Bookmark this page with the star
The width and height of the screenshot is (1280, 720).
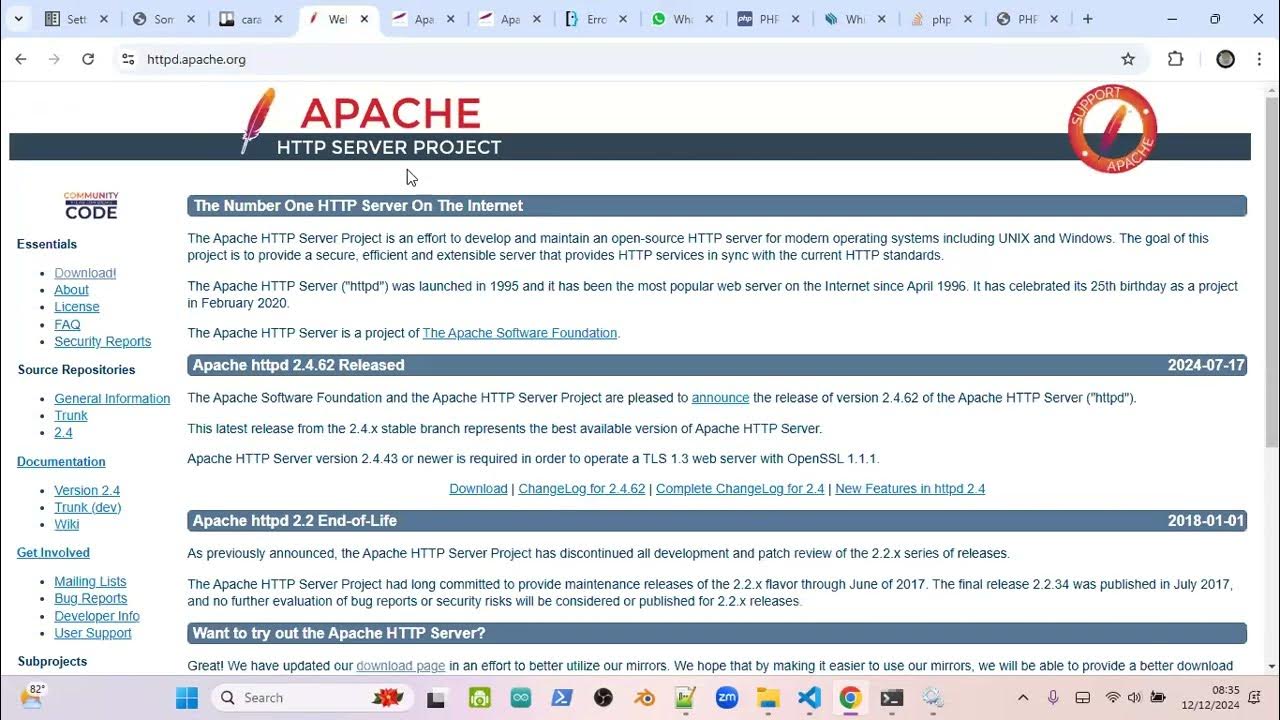[x=1128, y=59]
